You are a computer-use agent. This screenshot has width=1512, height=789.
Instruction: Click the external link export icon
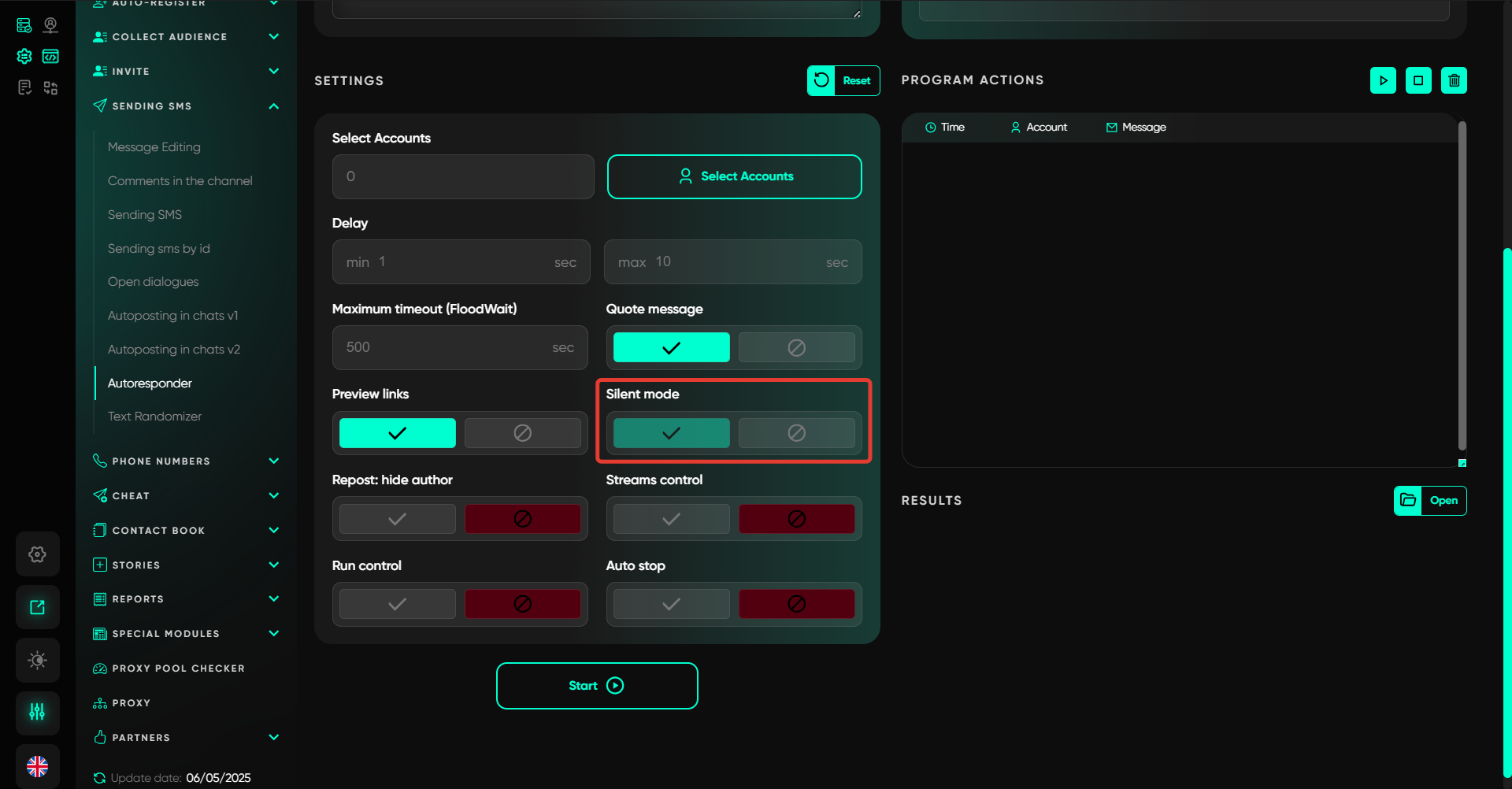tap(37, 607)
